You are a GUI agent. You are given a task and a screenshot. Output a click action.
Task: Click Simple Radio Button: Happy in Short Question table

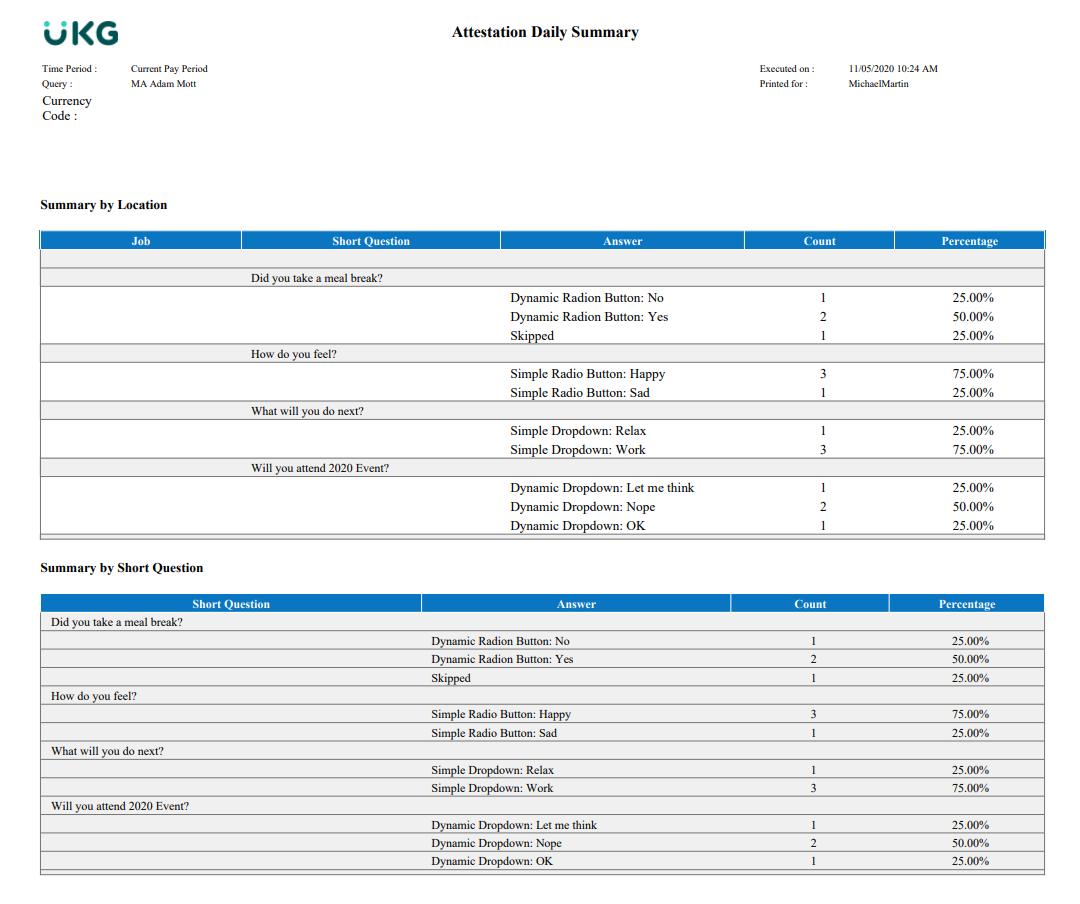501,714
